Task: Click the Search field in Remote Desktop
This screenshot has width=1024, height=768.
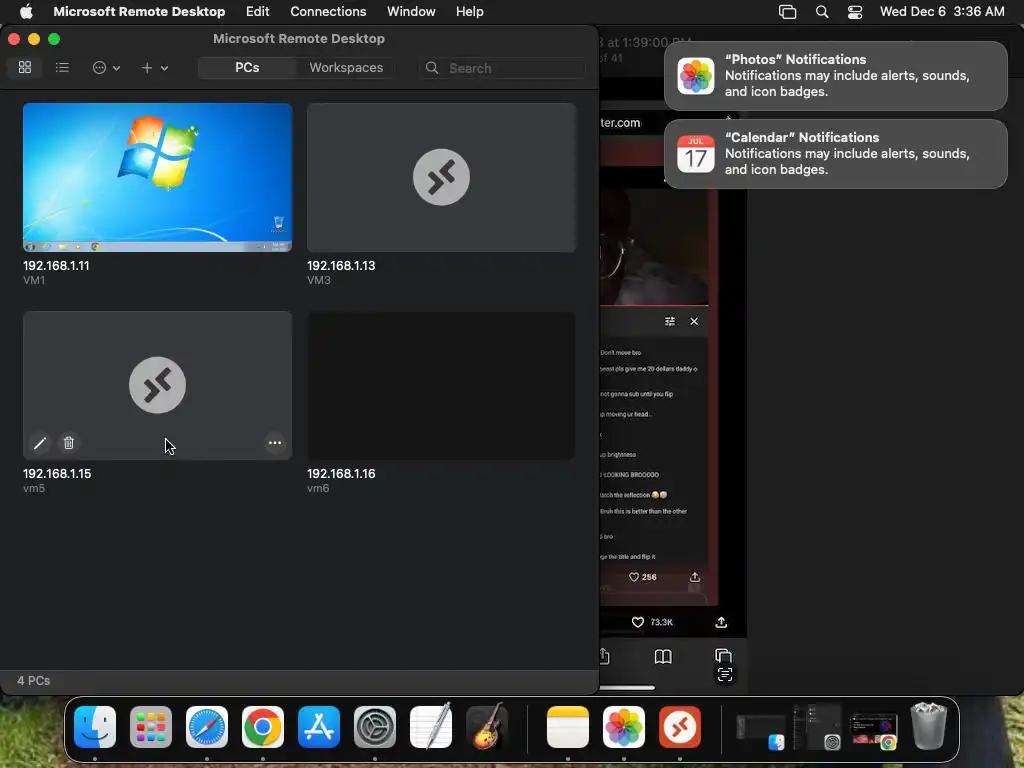Action: pos(502,68)
